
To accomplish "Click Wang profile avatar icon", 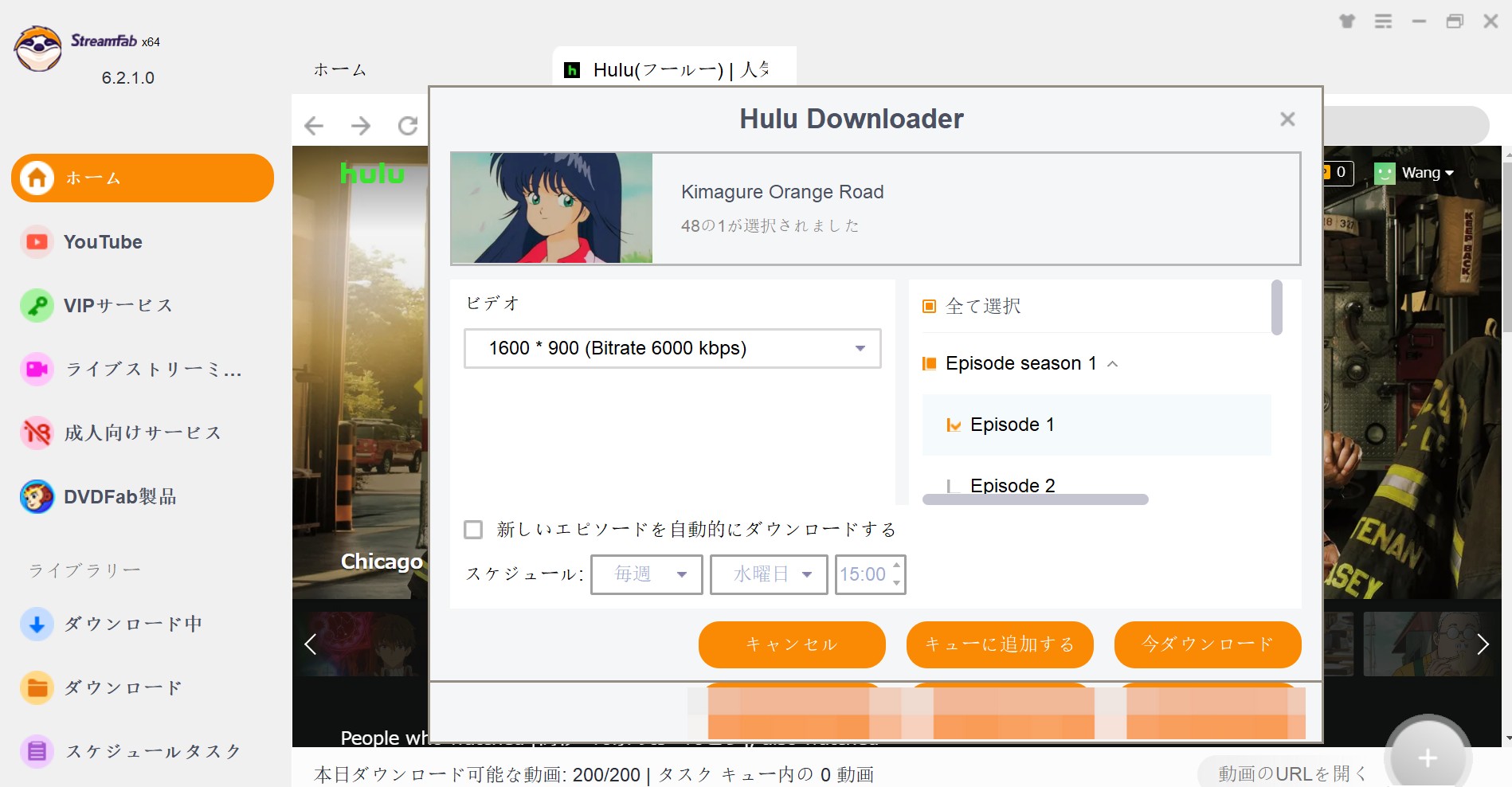I will pyautogui.click(x=1385, y=173).
